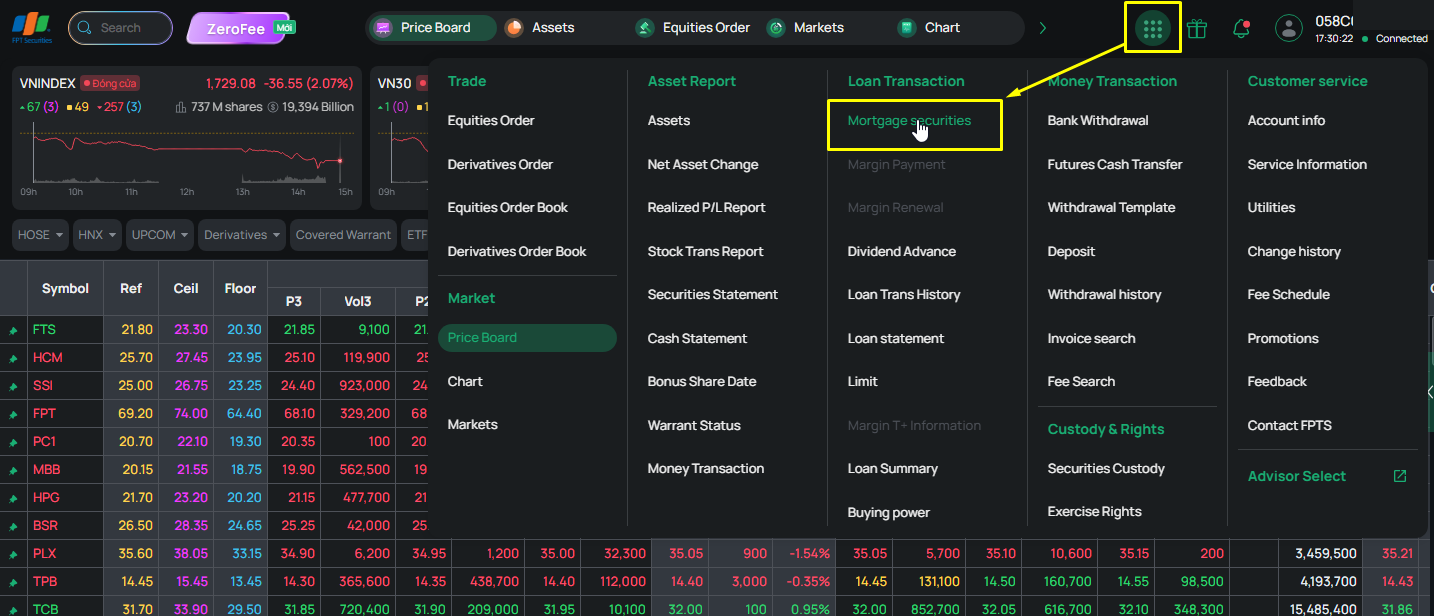Click the FPT Securities logo
The image size is (1434, 616).
30,27
